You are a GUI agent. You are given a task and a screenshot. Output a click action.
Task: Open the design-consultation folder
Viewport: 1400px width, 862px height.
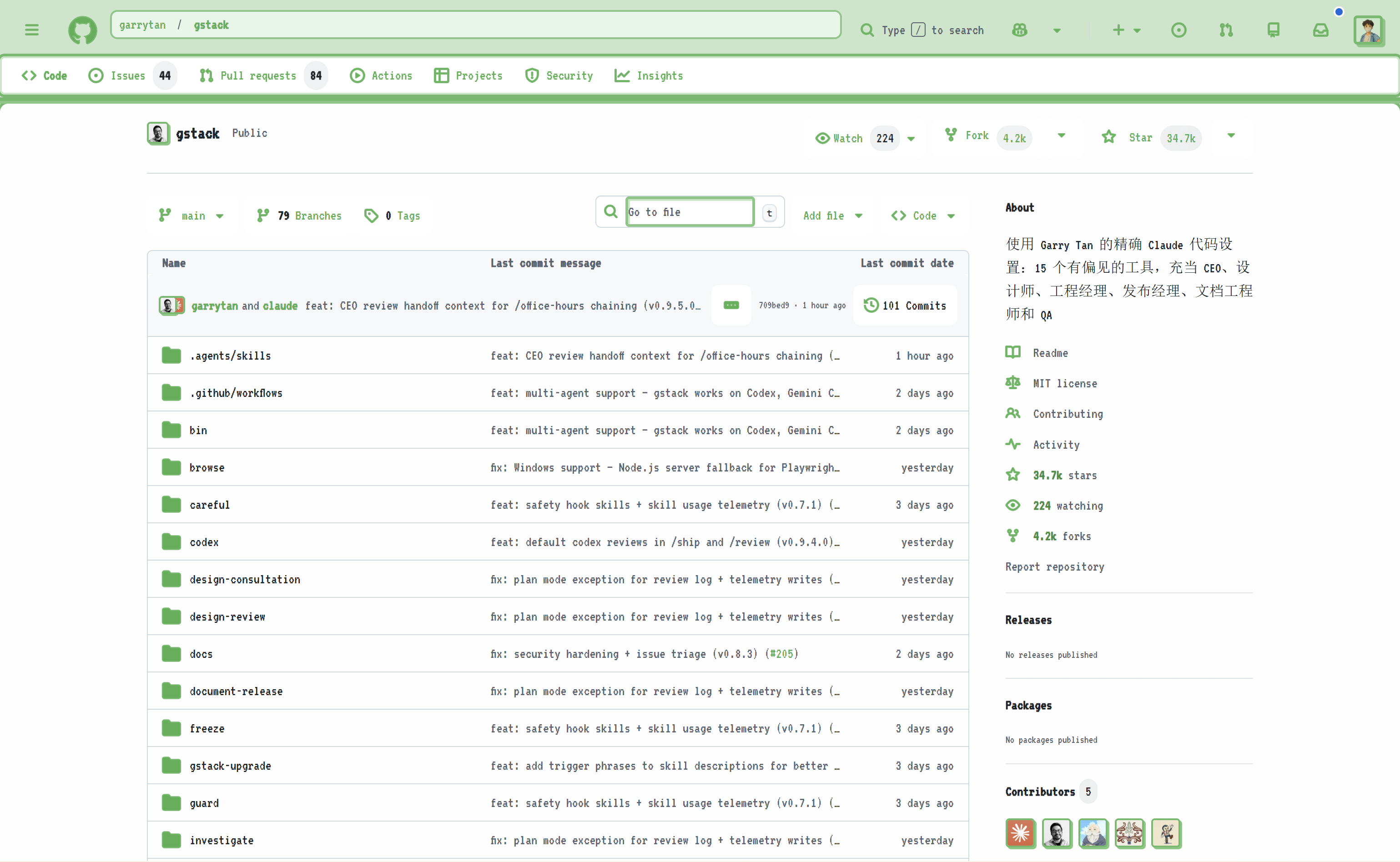pyautogui.click(x=245, y=579)
